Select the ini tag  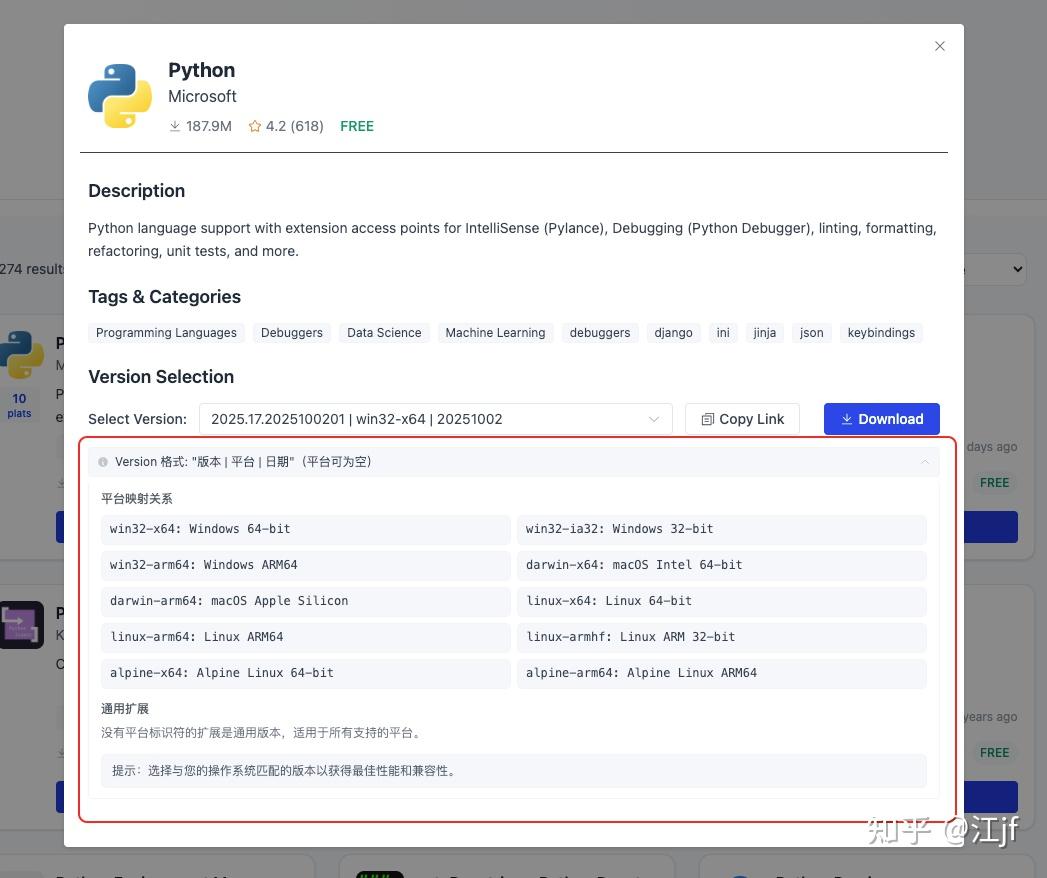tap(723, 333)
